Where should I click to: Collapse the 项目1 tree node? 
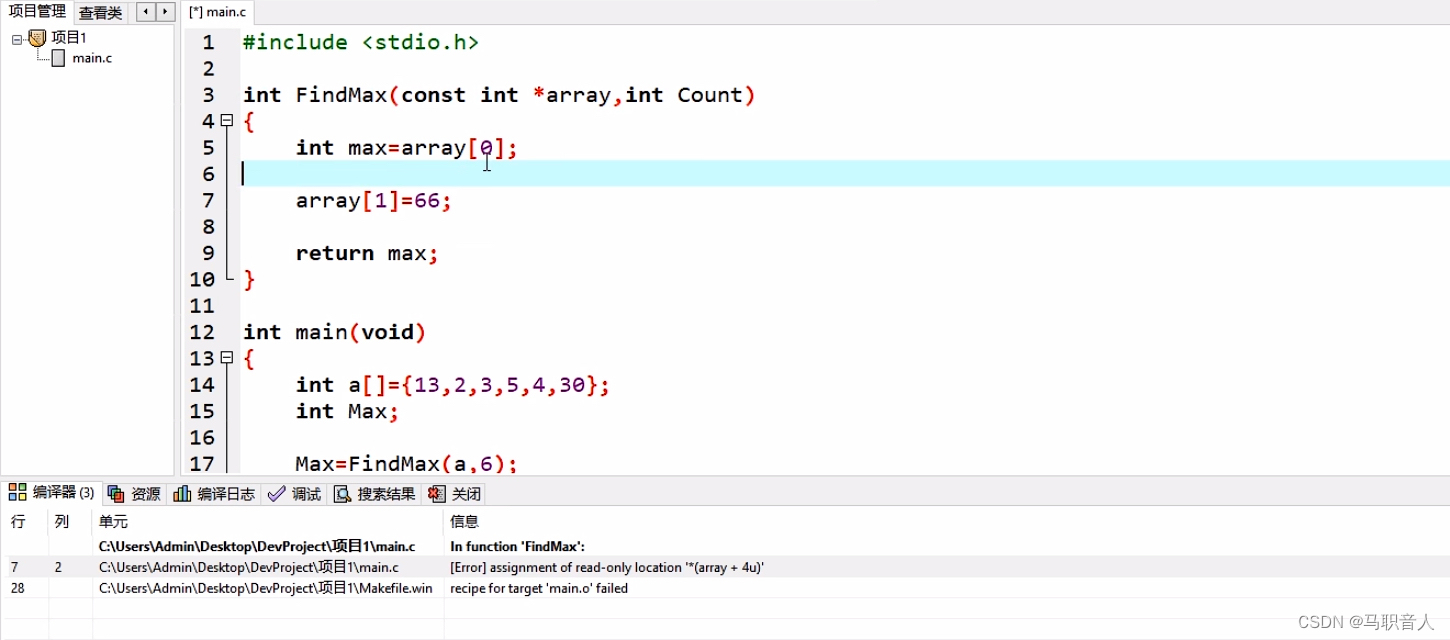pyautogui.click(x=16, y=39)
